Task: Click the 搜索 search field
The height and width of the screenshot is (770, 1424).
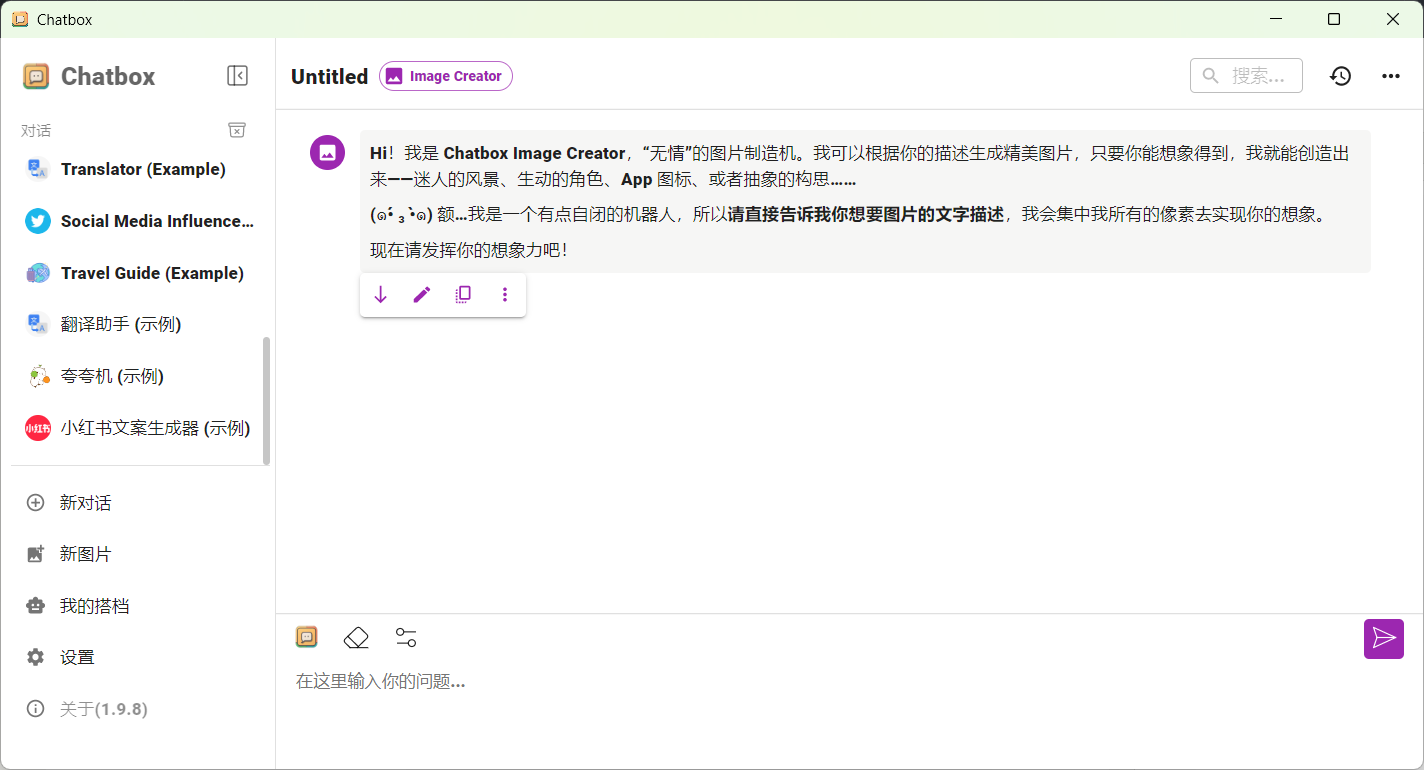Action: click(x=1246, y=76)
